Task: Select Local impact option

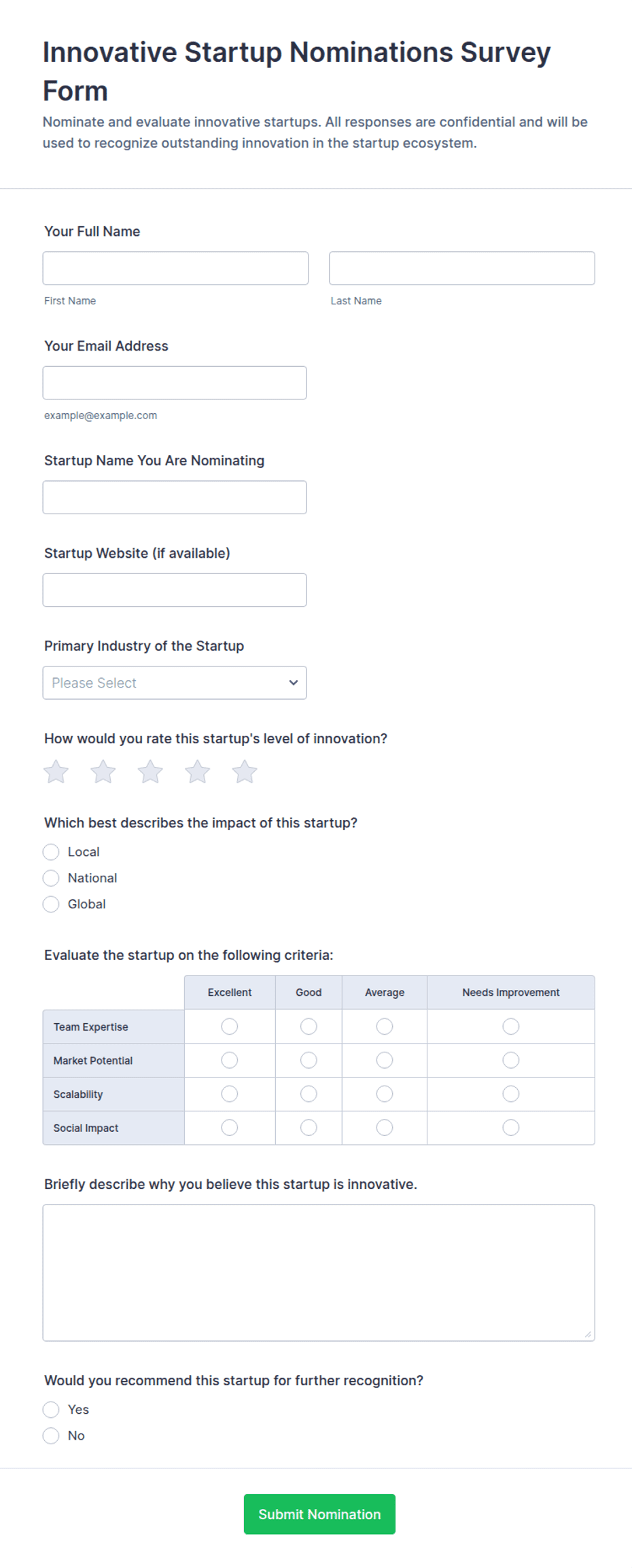Action: pos(51,852)
